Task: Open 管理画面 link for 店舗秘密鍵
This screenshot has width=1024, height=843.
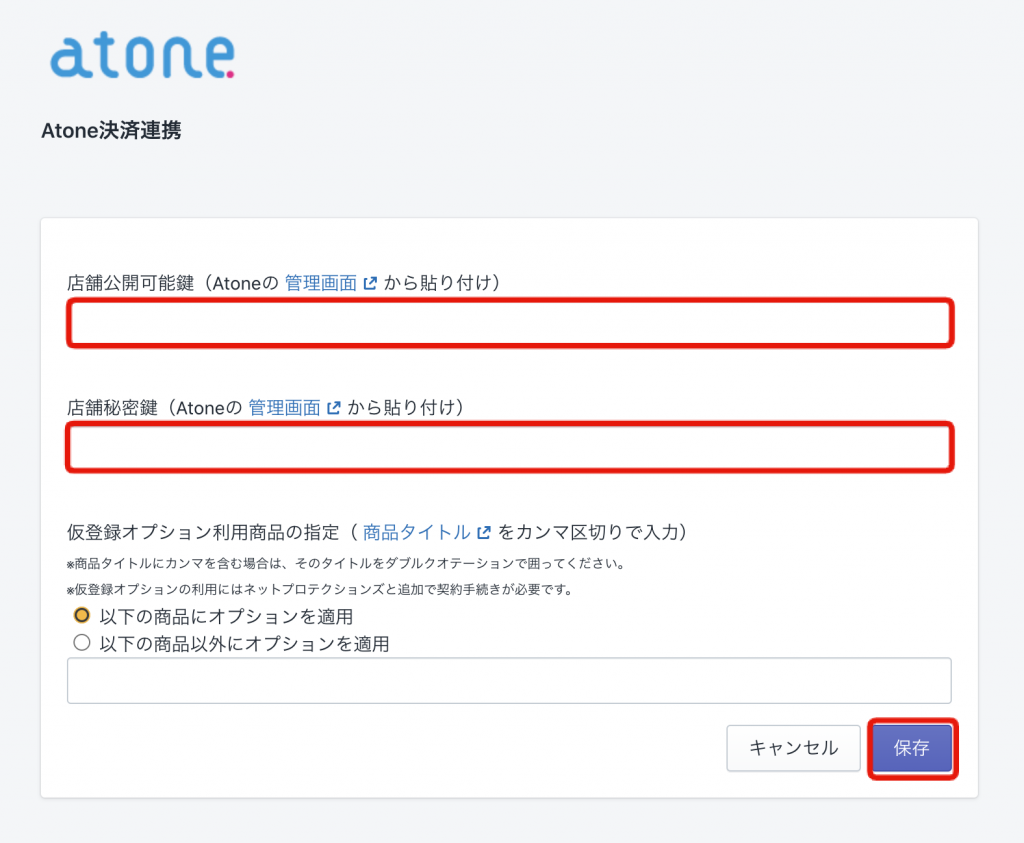Action: (x=284, y=407)
